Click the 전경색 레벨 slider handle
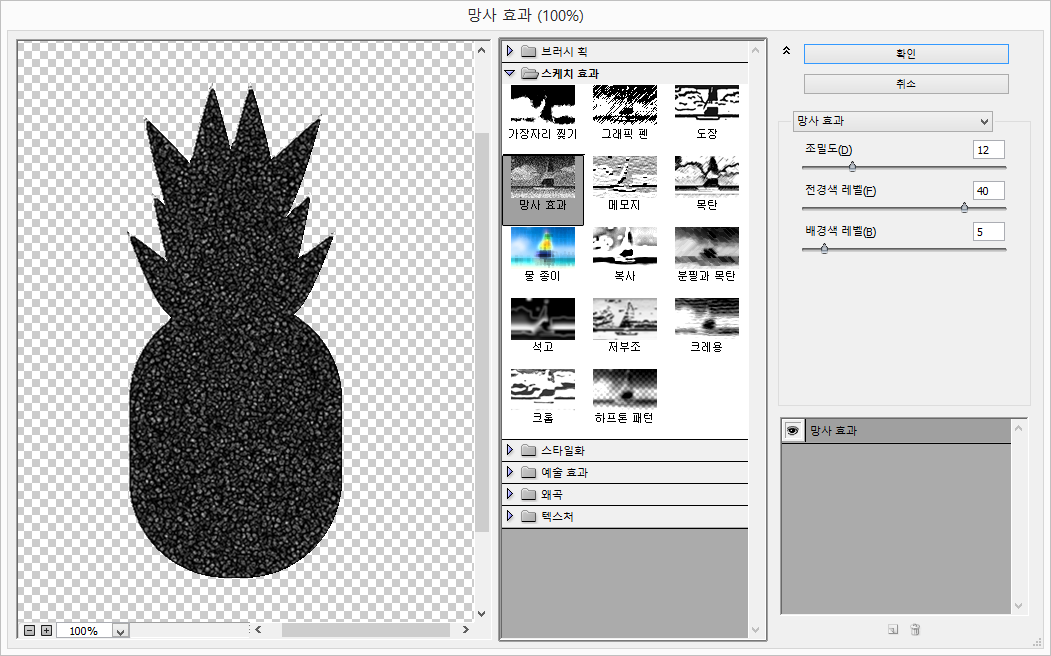 (x=964, y=208)
